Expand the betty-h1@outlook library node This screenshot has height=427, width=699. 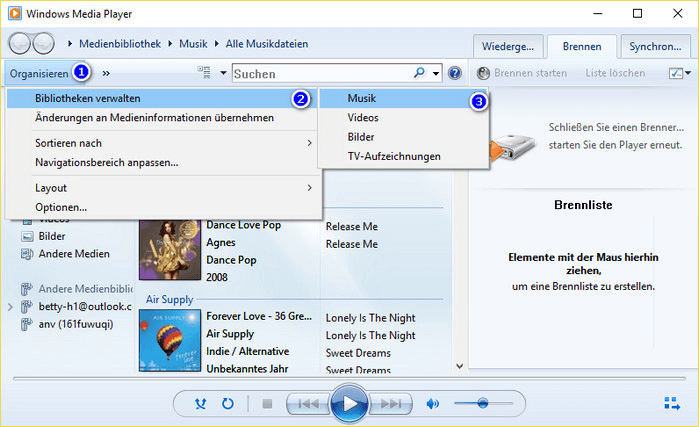pos(11,307)
